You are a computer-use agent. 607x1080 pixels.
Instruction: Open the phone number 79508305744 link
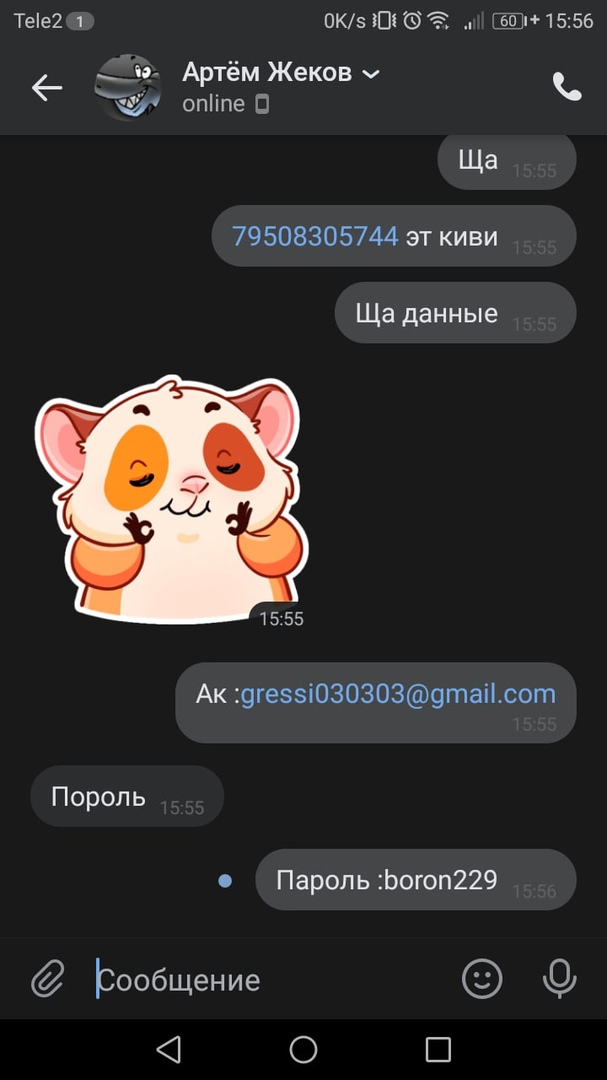click(316, 236)
